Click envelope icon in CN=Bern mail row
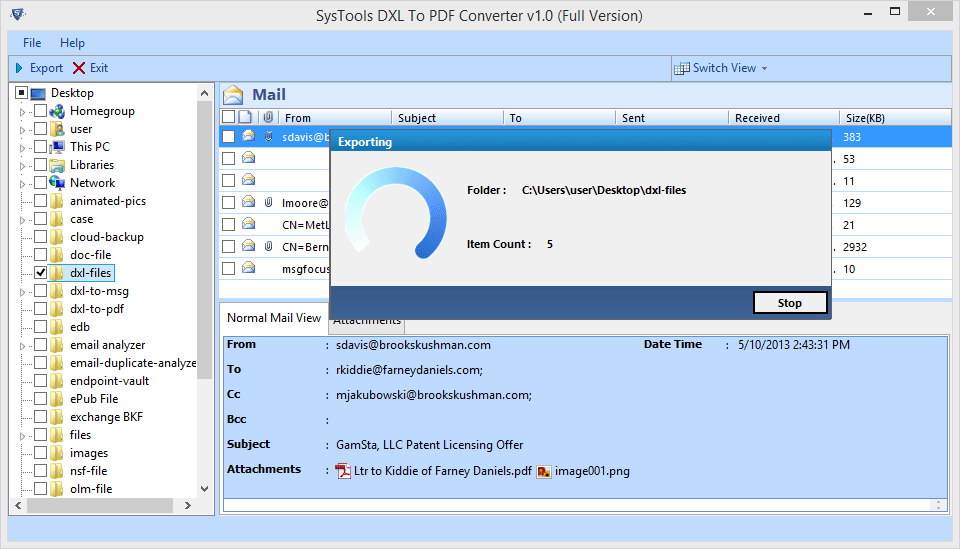The image size is (960, 549). click(248, 245)
